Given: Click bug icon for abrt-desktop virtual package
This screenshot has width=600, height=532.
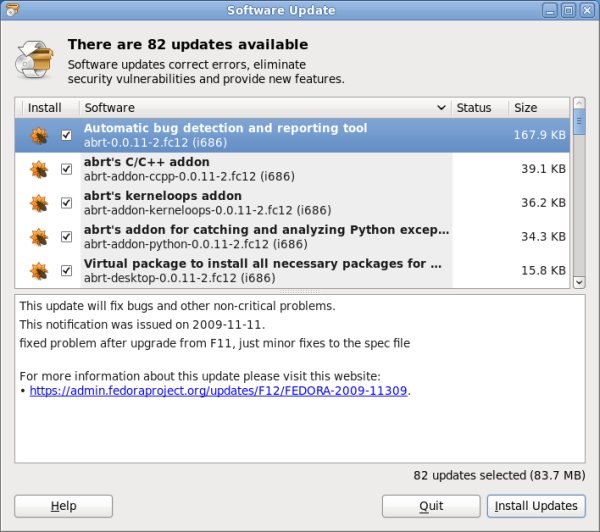Looking at the screenshot, I should (39, 271).
